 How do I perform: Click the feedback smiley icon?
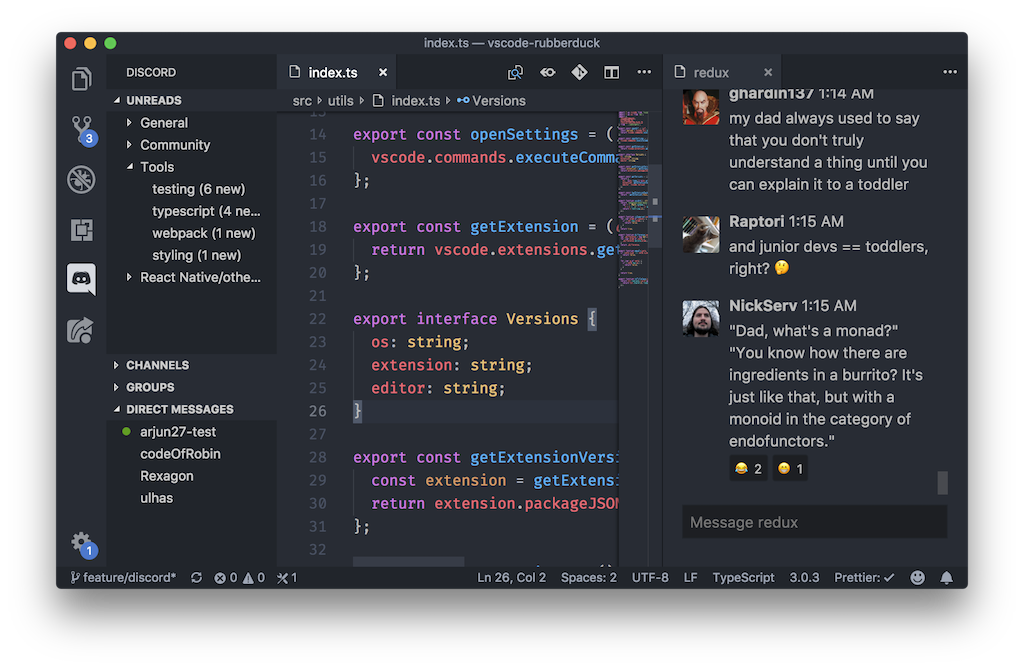(x=918, y=578)
